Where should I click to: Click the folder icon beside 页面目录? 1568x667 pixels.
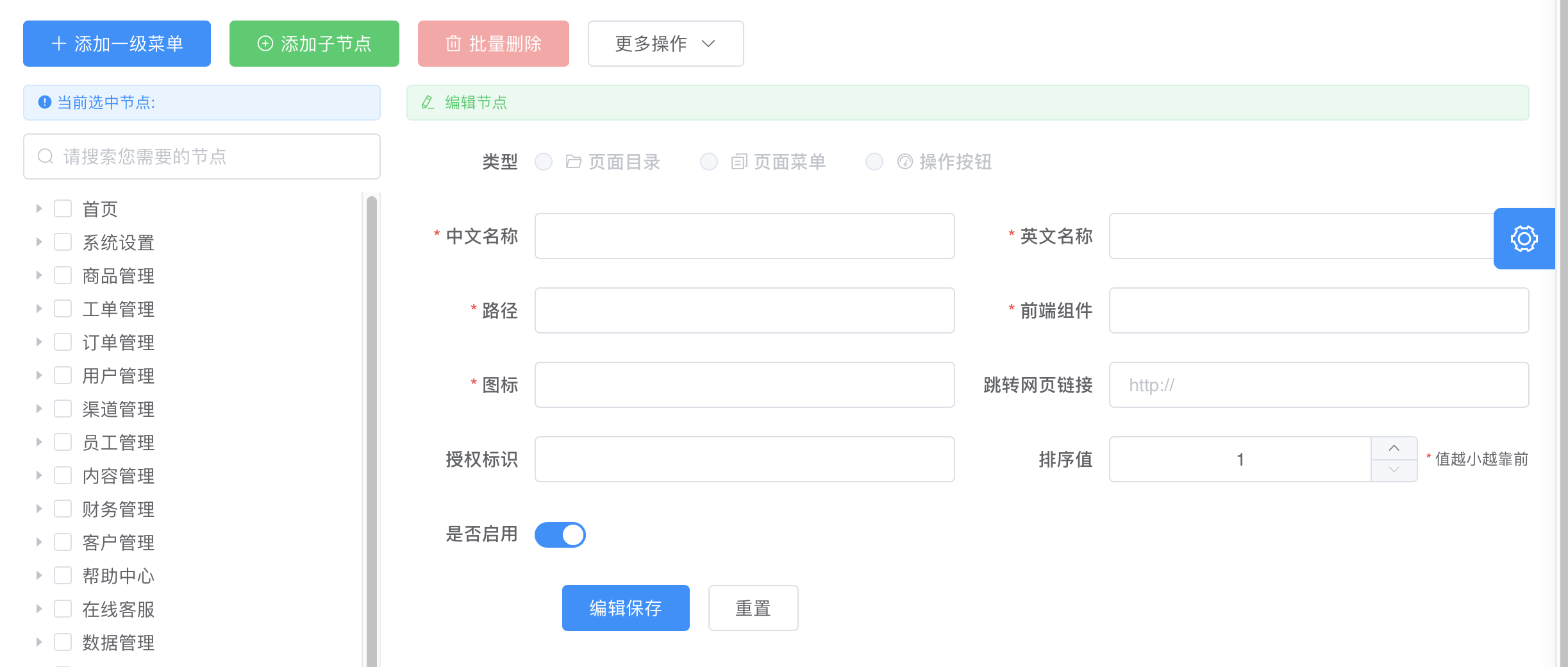pyautogui.click(x=573, y=162)
